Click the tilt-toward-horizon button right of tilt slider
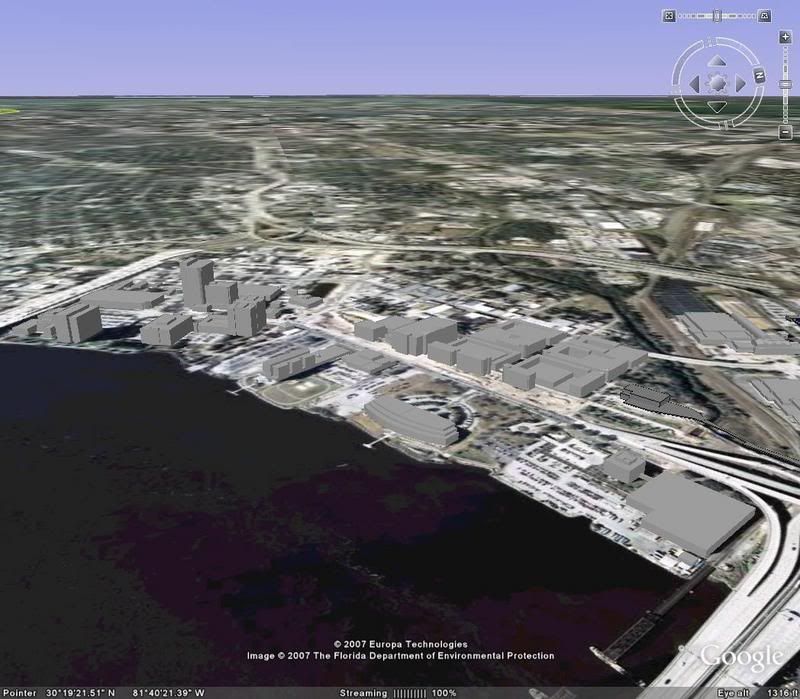 click(764, 16)
